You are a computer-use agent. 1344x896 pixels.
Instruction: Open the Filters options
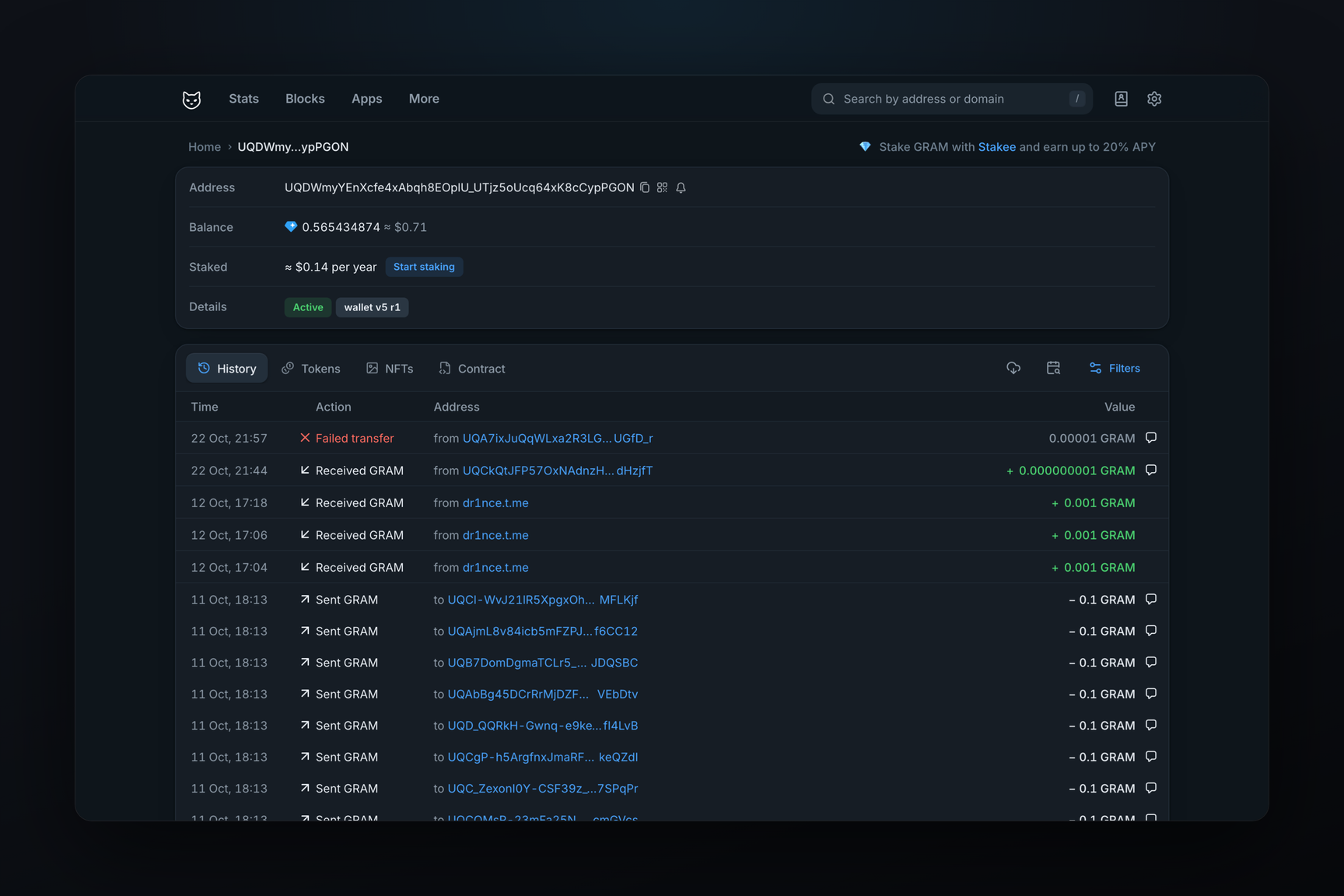point(1115,368)
